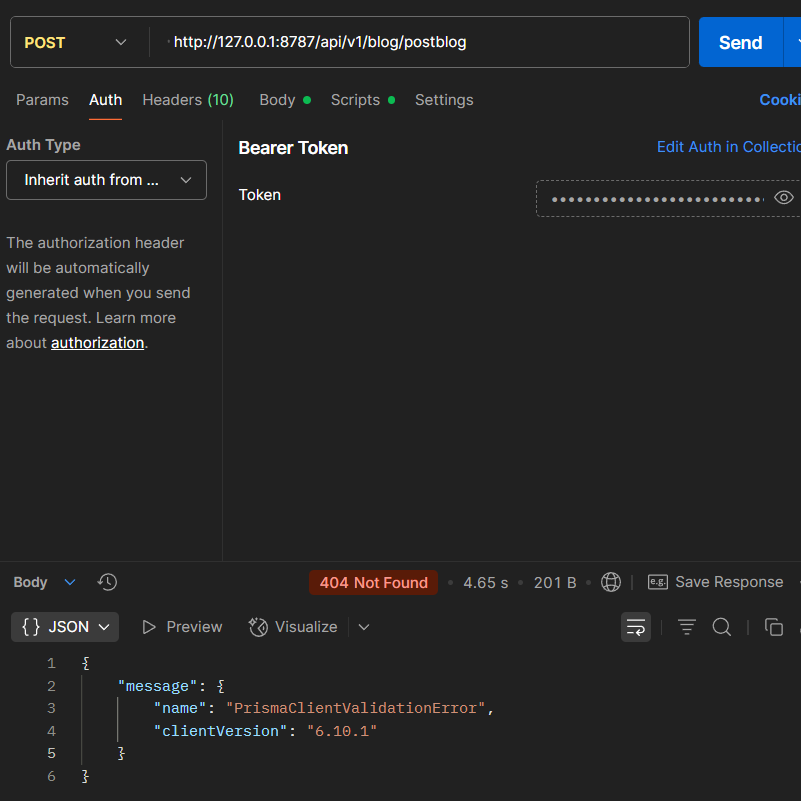Image resolution: width=801 pixels, height=801 pixels.
Task: Click the "clientVersion" key in response
Action: (x=221, y=731)
